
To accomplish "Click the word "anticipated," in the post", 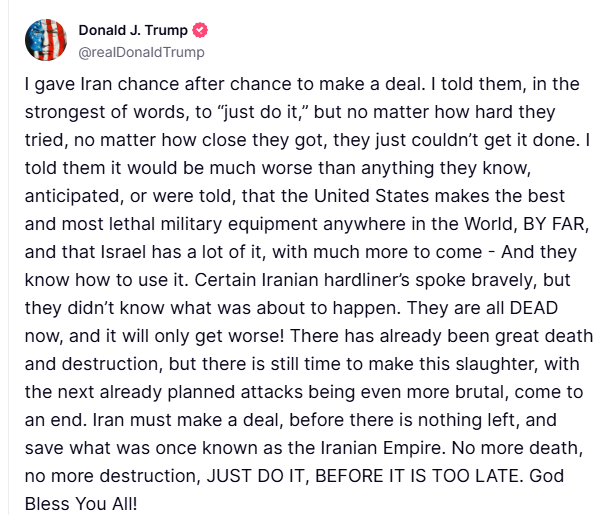I will click(x=74, y=196).
